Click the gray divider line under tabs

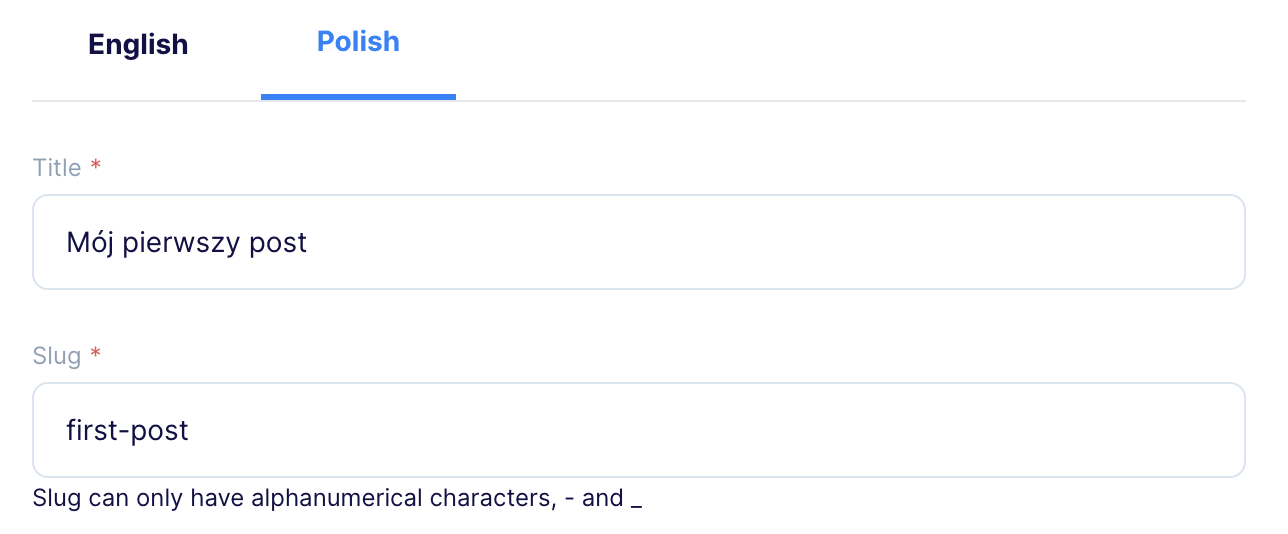(x=639, y=101)
